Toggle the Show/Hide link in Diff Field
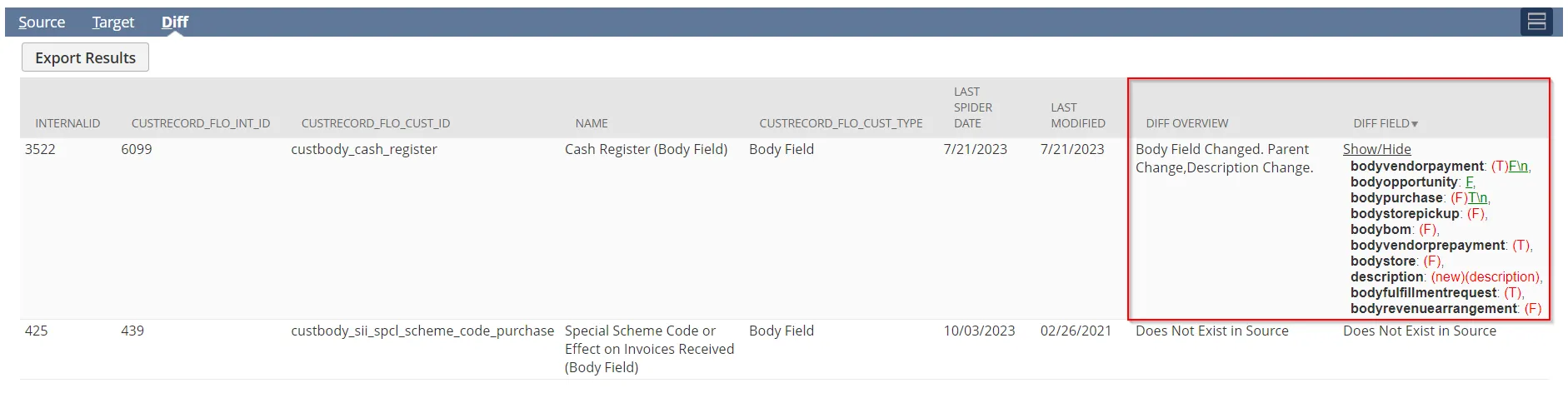 click(x=1377, y=149)
